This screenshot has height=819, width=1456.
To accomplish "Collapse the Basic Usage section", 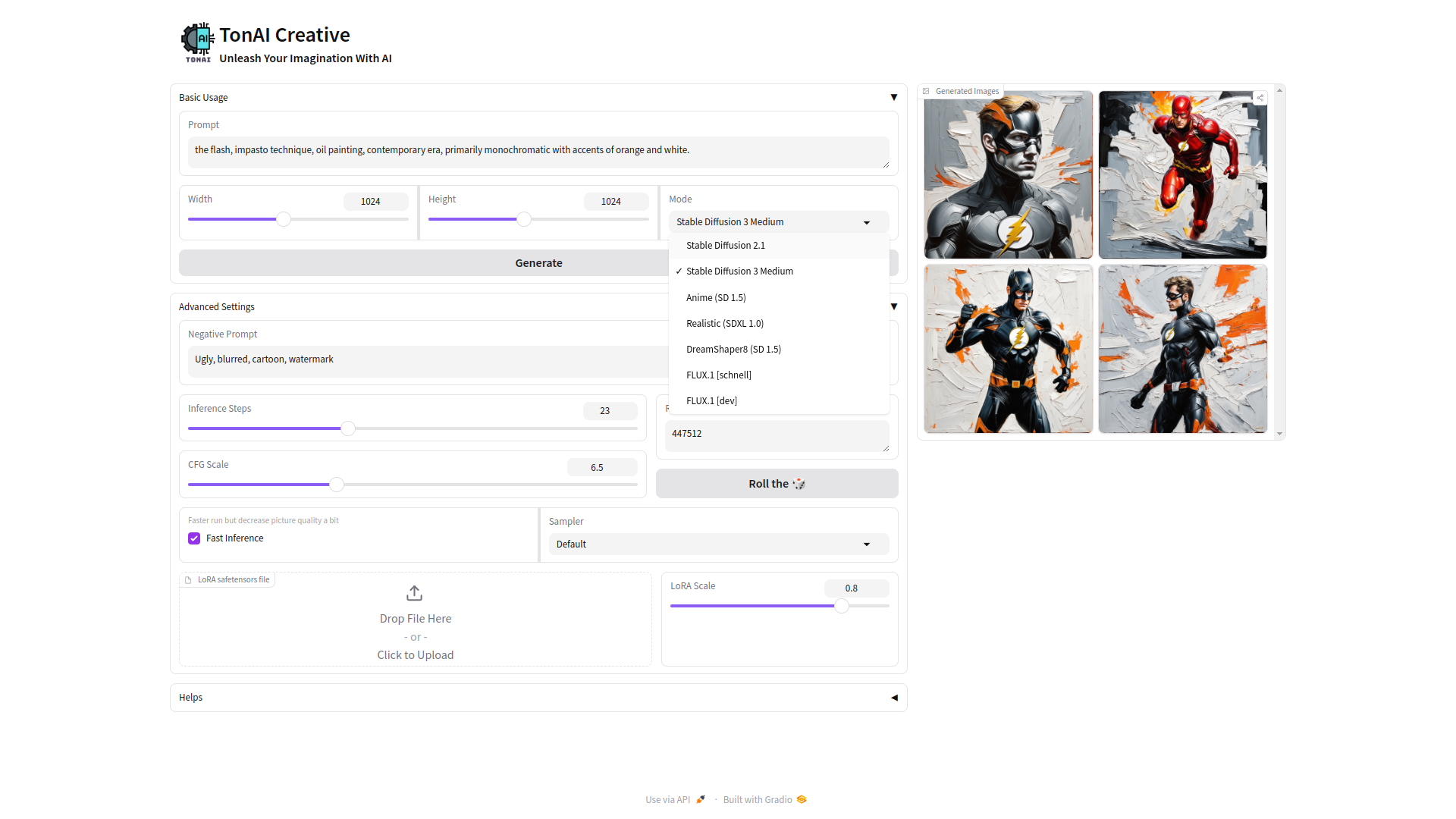I will coord(894,97).
